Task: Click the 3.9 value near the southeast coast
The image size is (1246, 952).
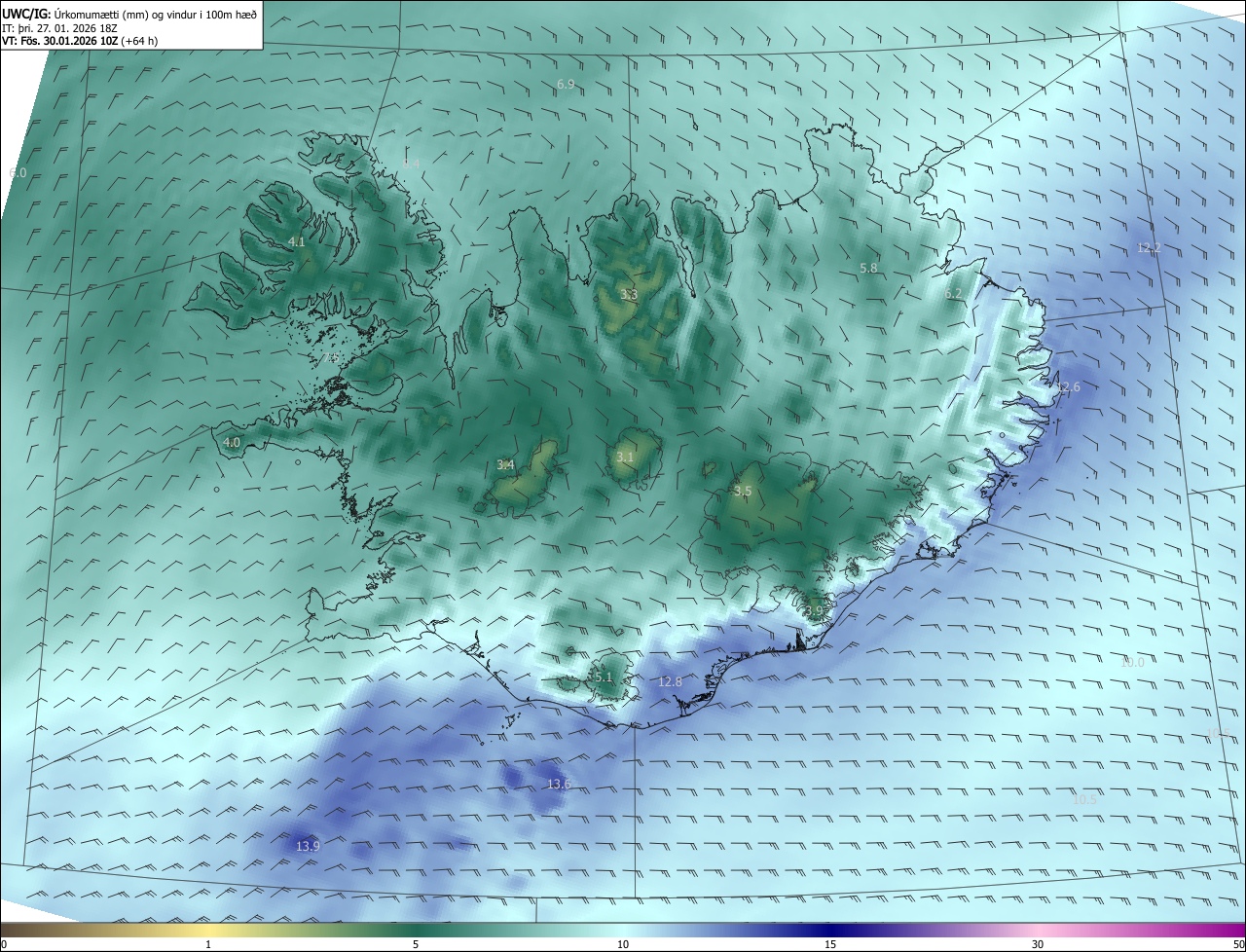Action: (x=814, y=611)
